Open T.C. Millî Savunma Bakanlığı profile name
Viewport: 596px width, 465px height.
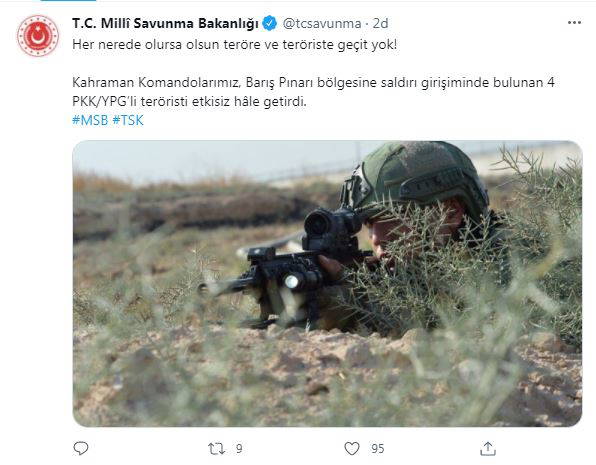pyautogui.click(x=165, y=23)
